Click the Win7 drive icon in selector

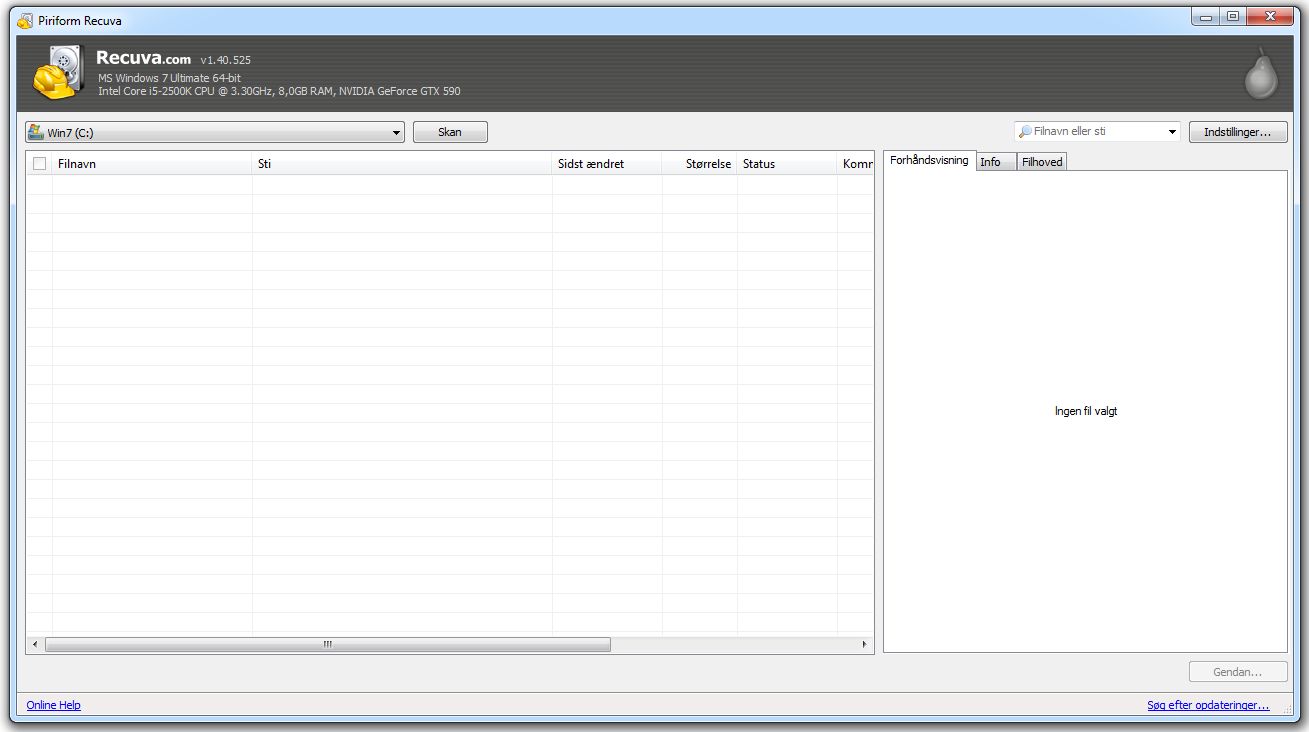coord(36,132)
